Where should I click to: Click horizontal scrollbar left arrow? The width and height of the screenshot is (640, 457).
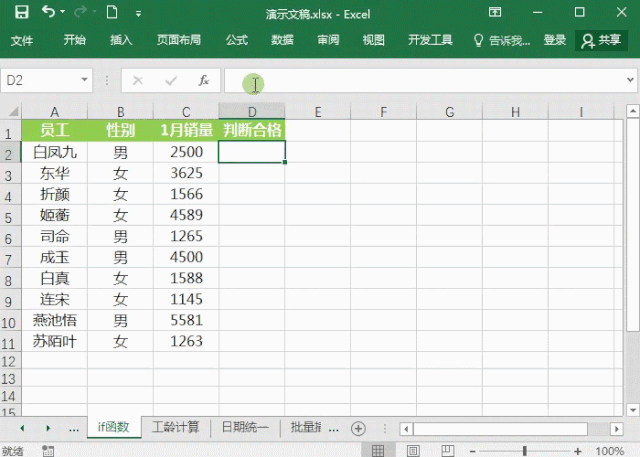[406, 429]
